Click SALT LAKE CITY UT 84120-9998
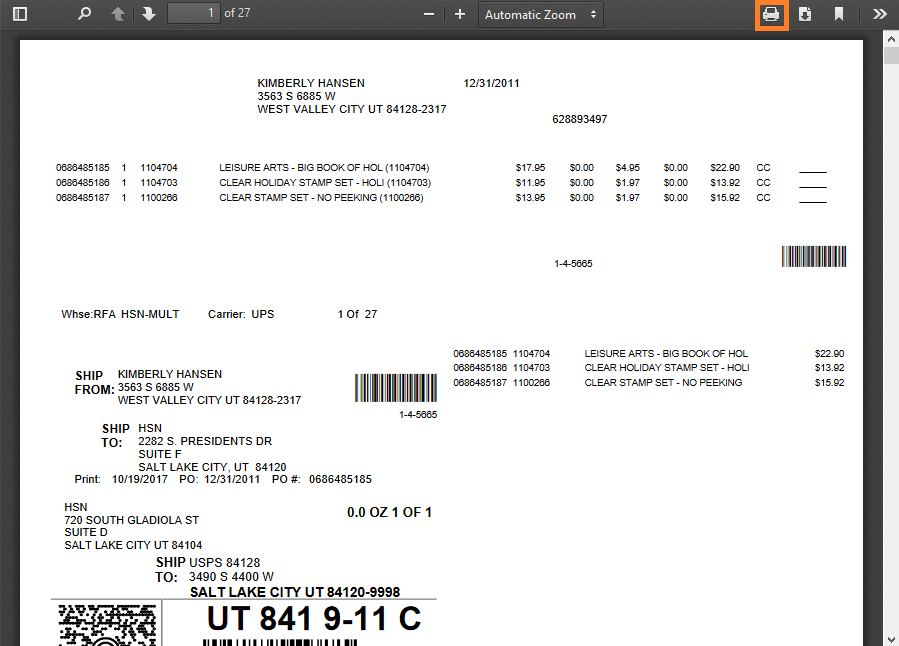The image size is (899, 646). click(295, 592)
